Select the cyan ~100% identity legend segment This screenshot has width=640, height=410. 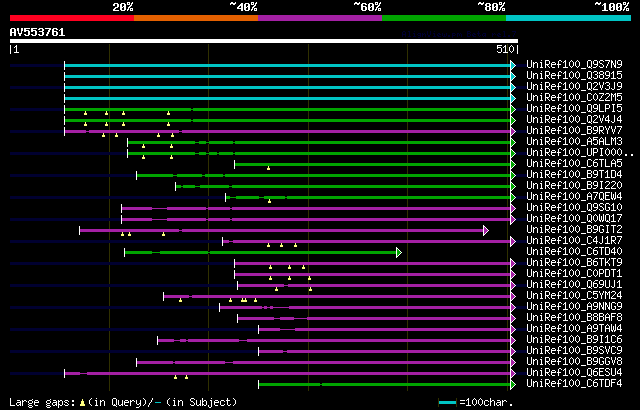click(569, 18)
